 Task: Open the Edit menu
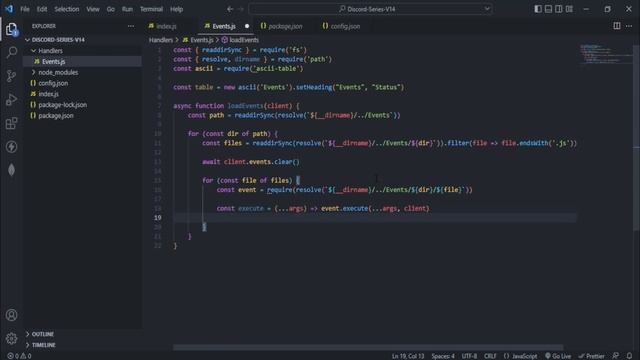coord(42,9)
